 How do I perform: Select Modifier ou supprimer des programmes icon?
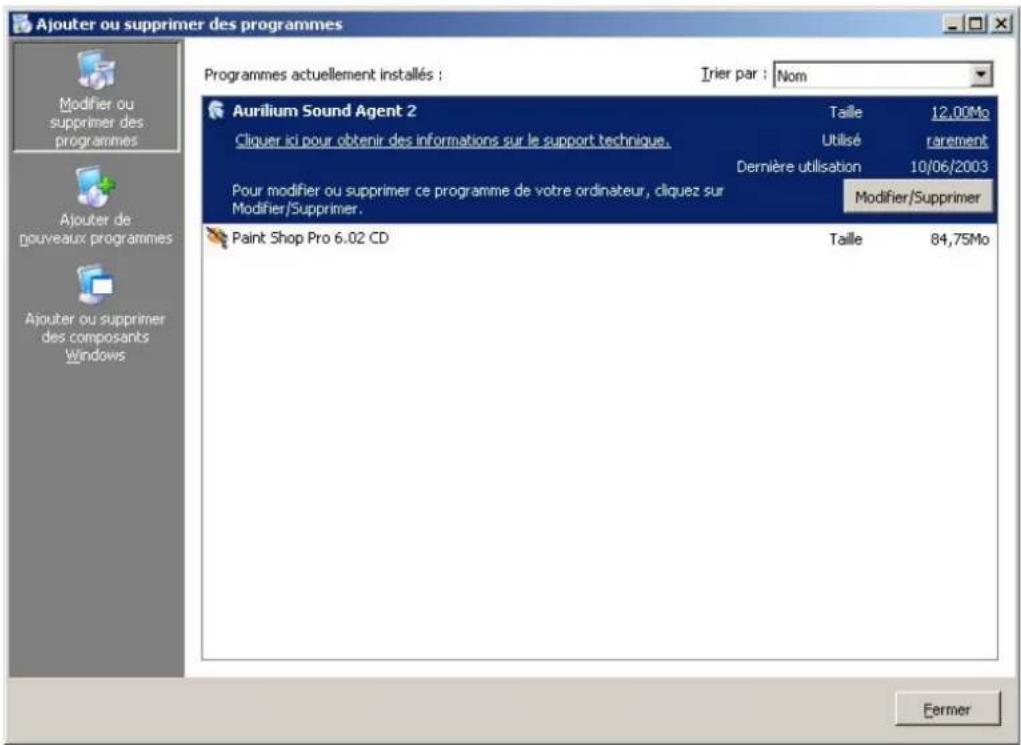(96, 70)
